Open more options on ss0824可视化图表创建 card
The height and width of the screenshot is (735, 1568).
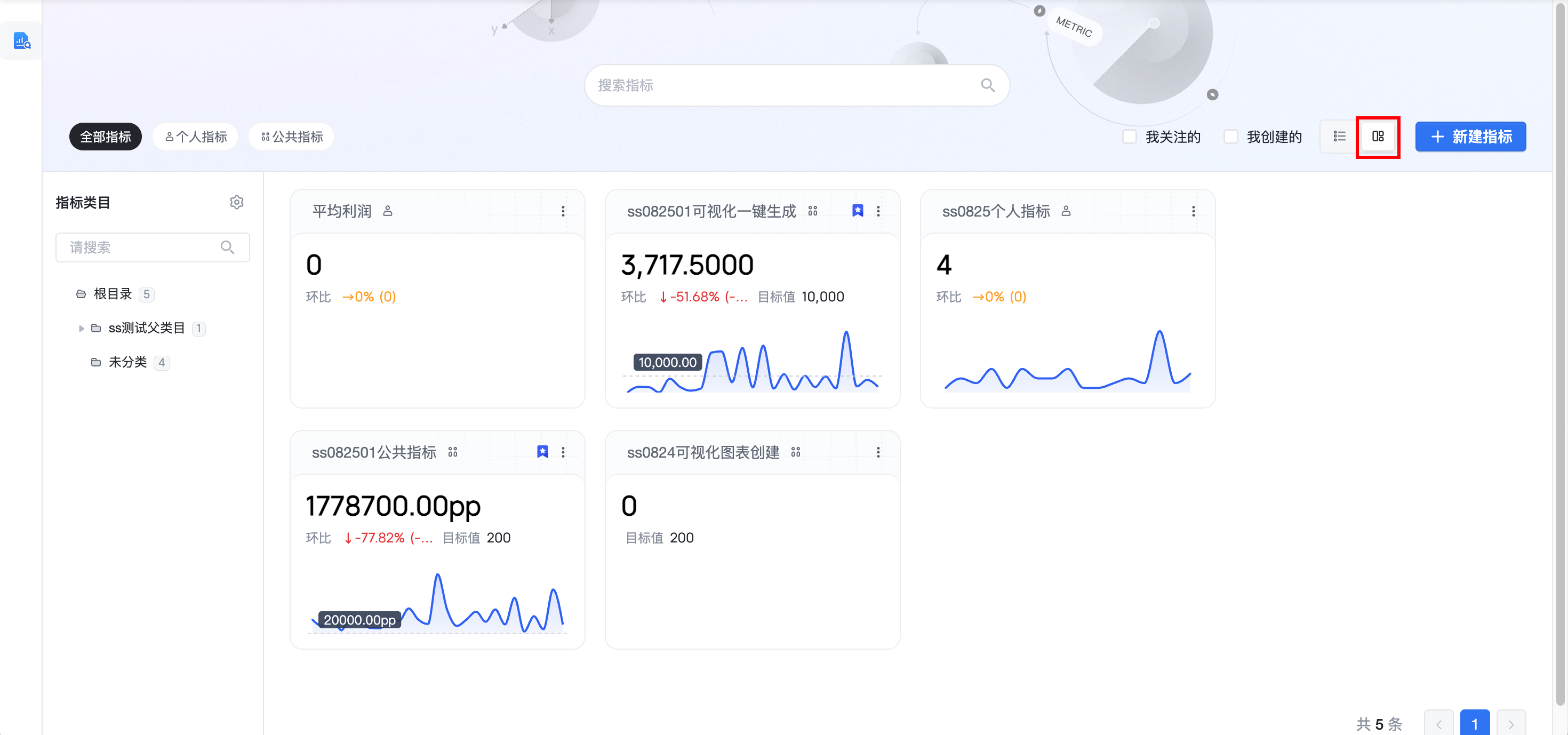click(x=878, y=452)
